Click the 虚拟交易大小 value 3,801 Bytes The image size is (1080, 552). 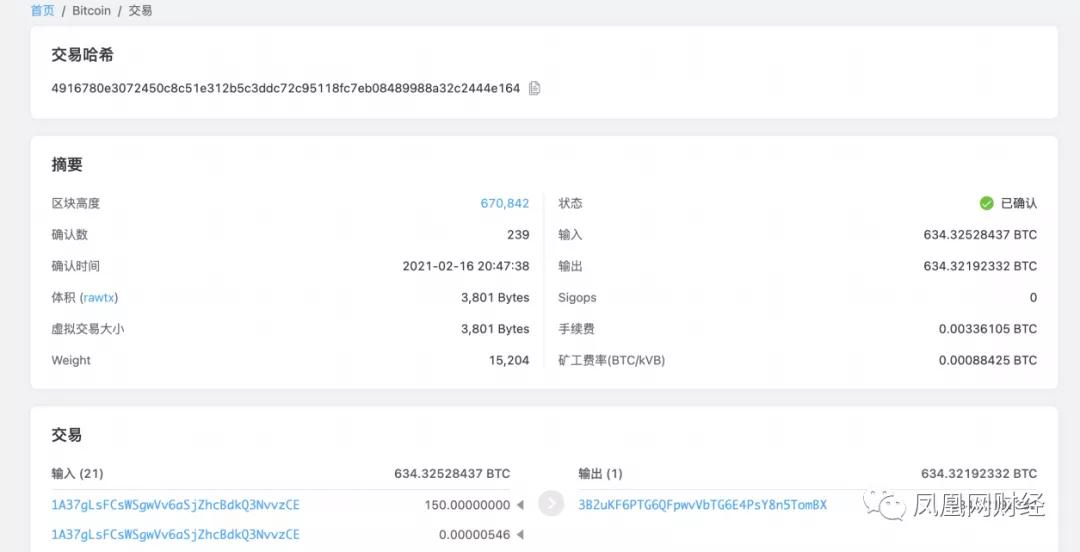495,329
